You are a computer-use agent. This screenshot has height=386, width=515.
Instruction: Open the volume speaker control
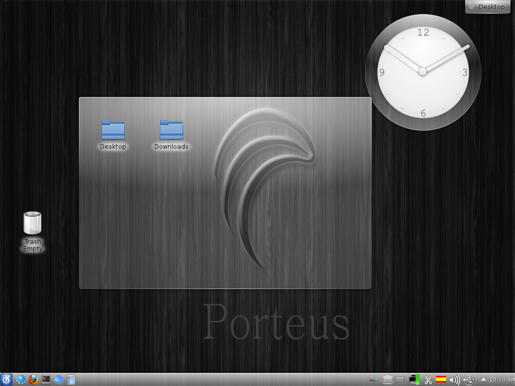pyautogui.click(x=455, y=380)
